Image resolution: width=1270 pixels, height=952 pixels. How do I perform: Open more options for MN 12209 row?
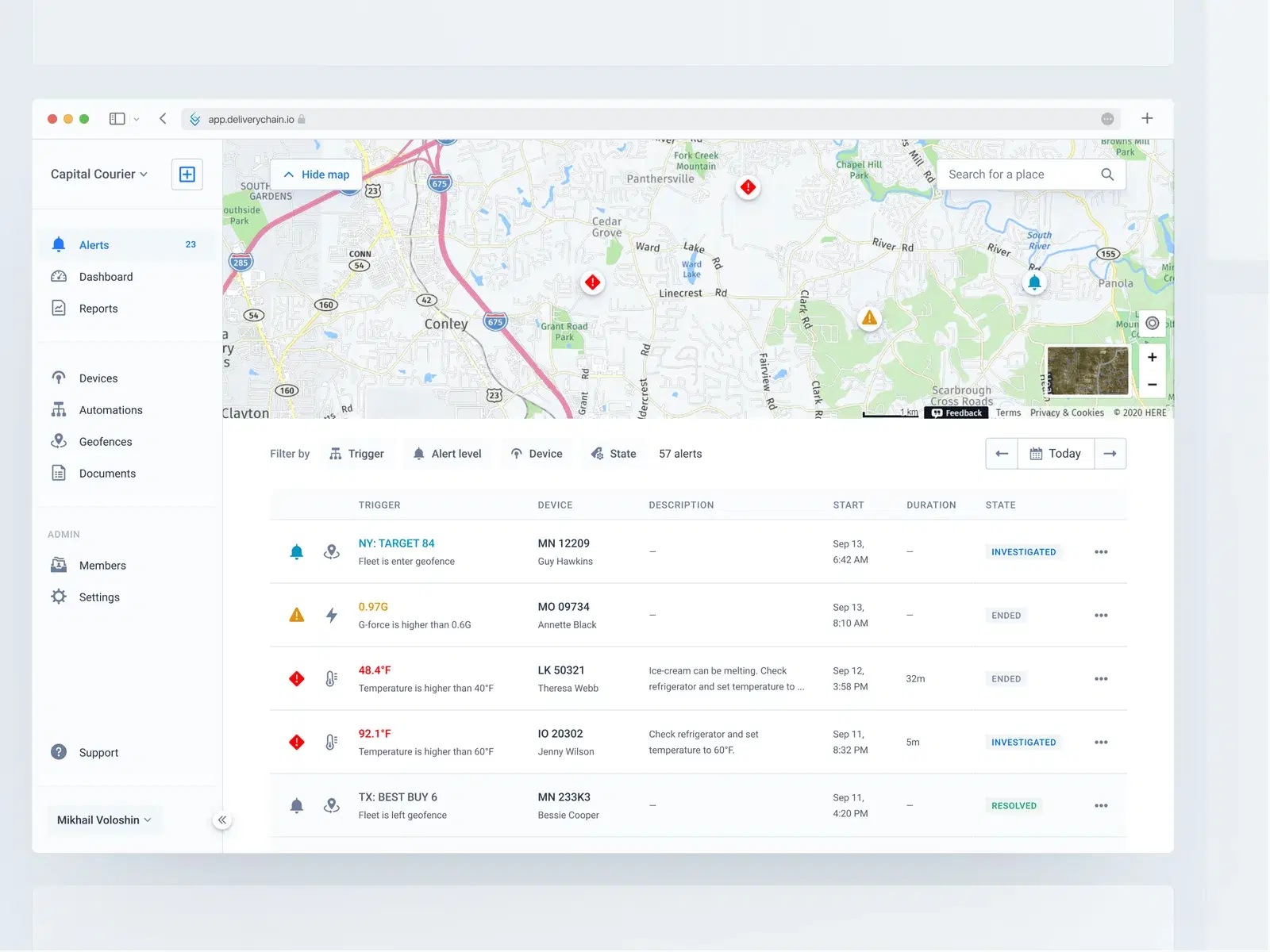pyautogui.click(x=1101, y=552)
